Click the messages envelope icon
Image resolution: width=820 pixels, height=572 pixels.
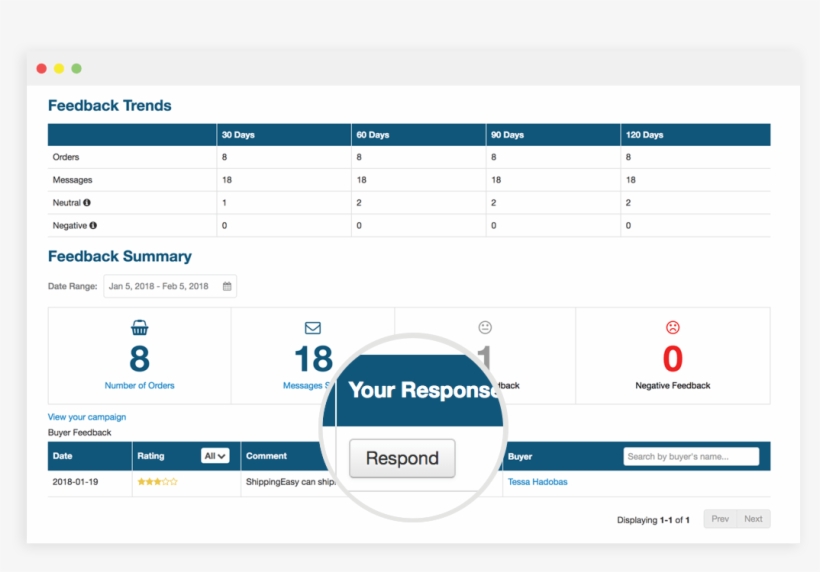(x=313, y=328)
